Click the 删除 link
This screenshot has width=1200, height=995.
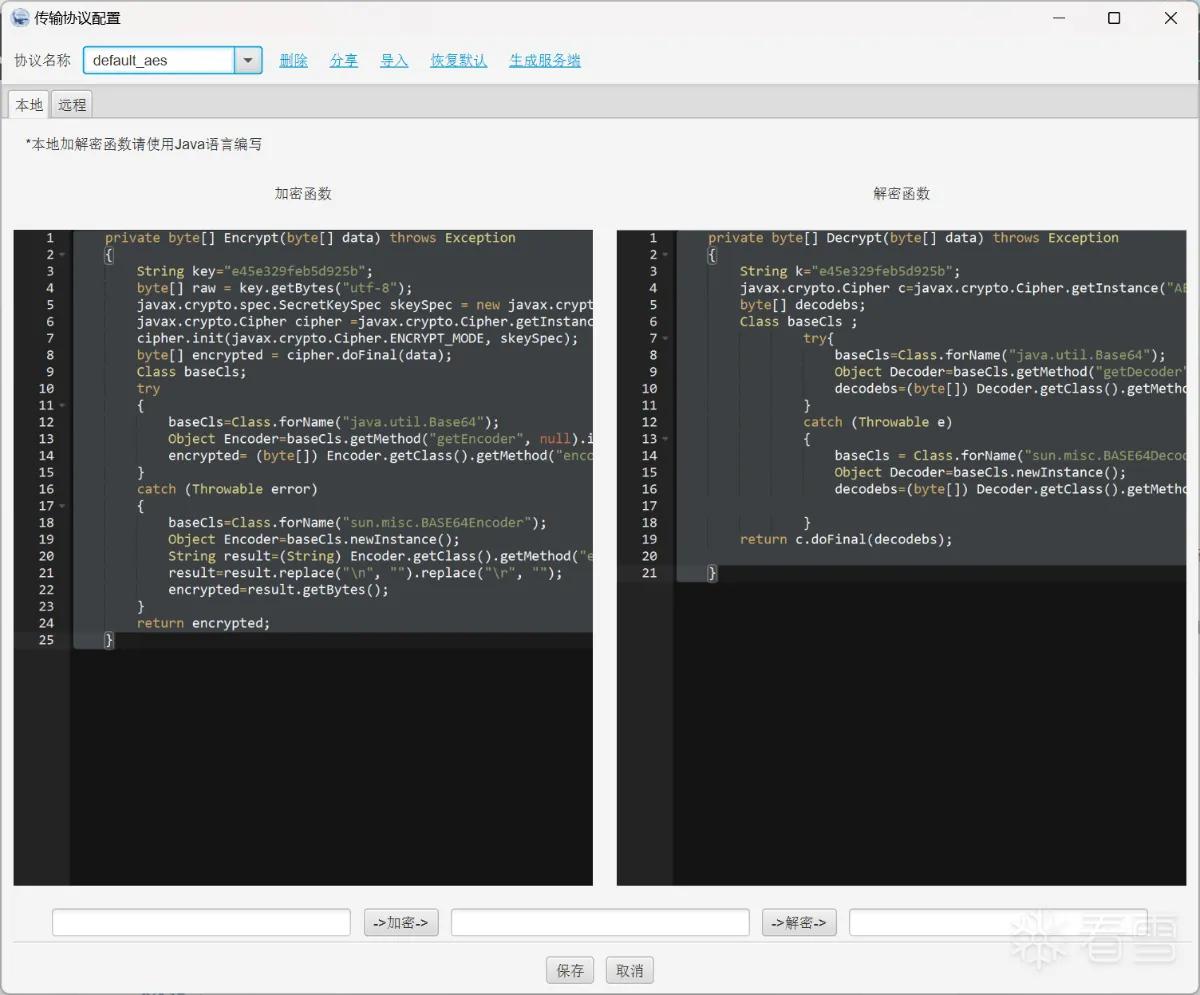point(294,61)
